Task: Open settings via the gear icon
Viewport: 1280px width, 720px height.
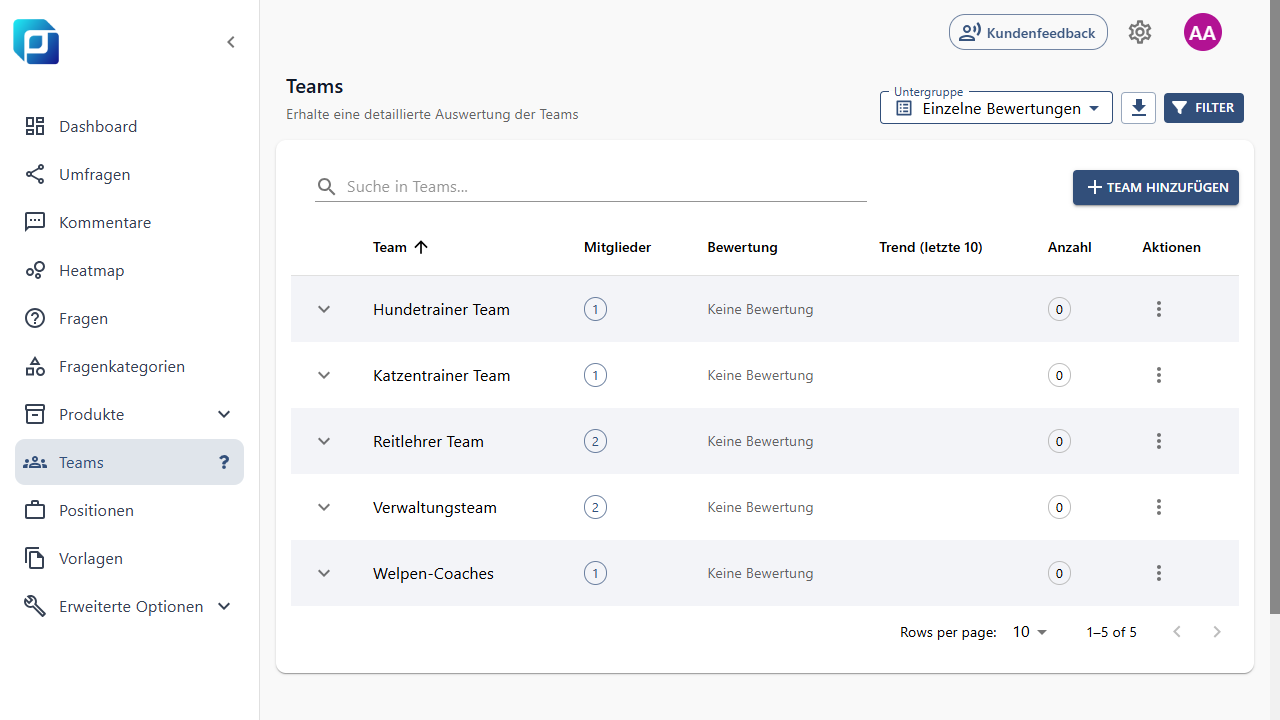Action: coord(1140,32)
